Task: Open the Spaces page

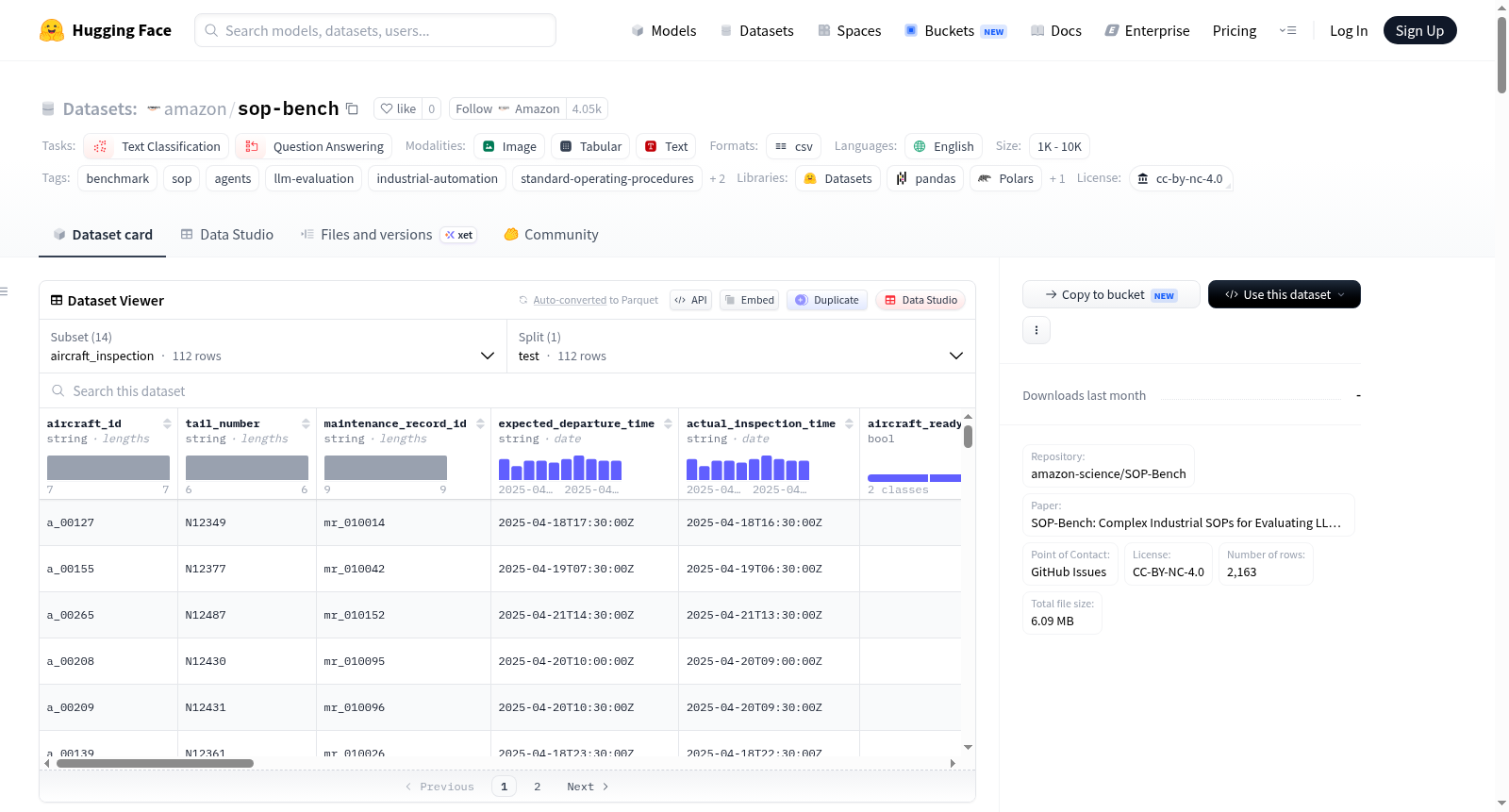Action: (850, 30)
